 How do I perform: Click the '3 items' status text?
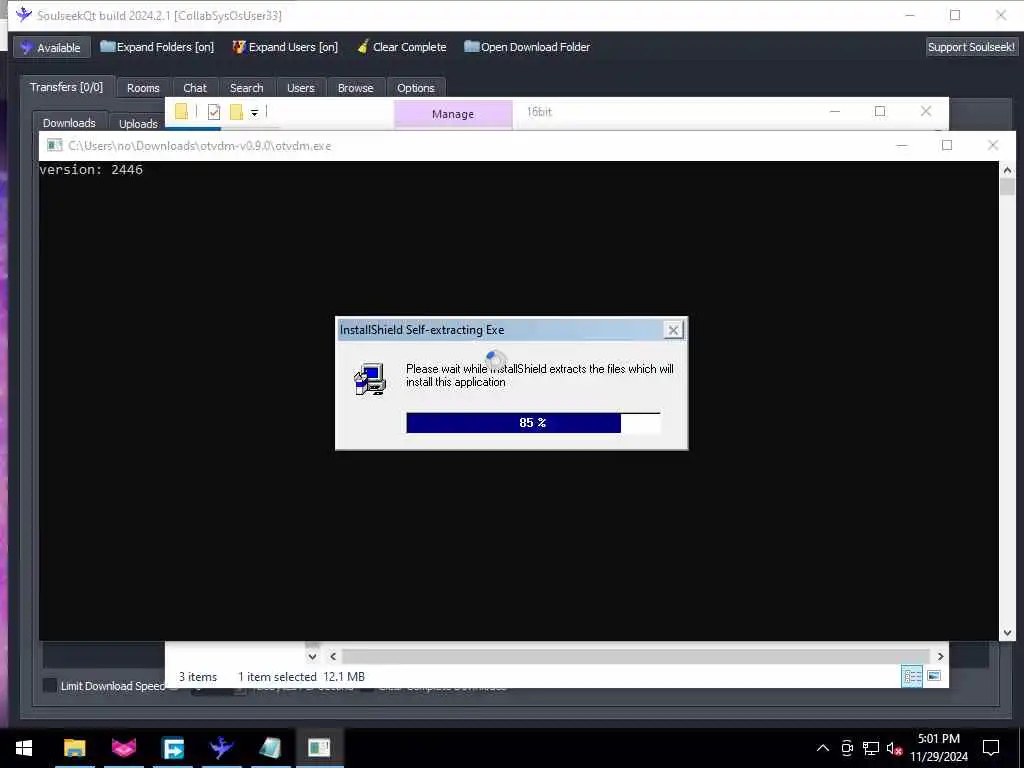tap(198, 677)
